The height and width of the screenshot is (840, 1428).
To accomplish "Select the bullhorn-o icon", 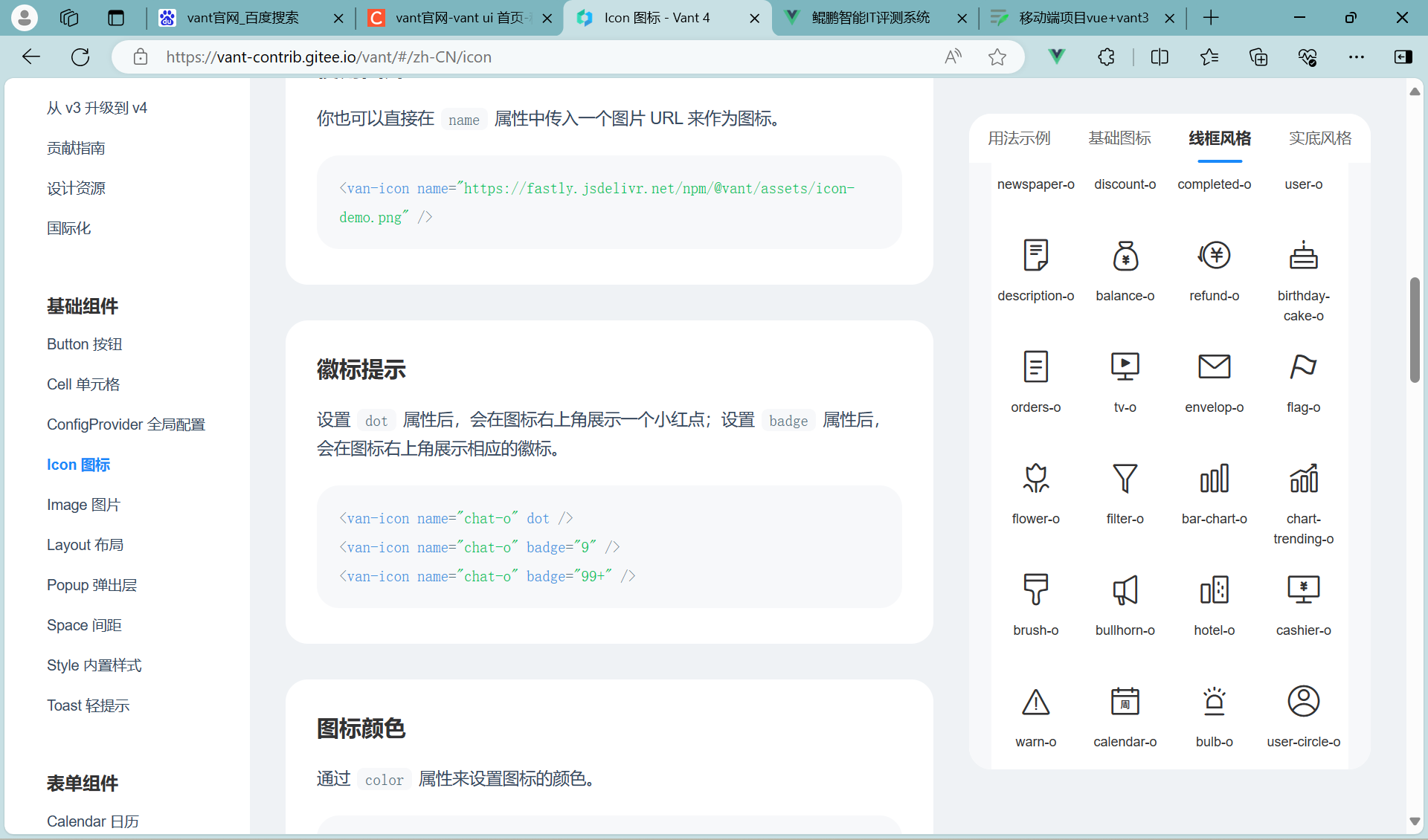I will 1125,589.
